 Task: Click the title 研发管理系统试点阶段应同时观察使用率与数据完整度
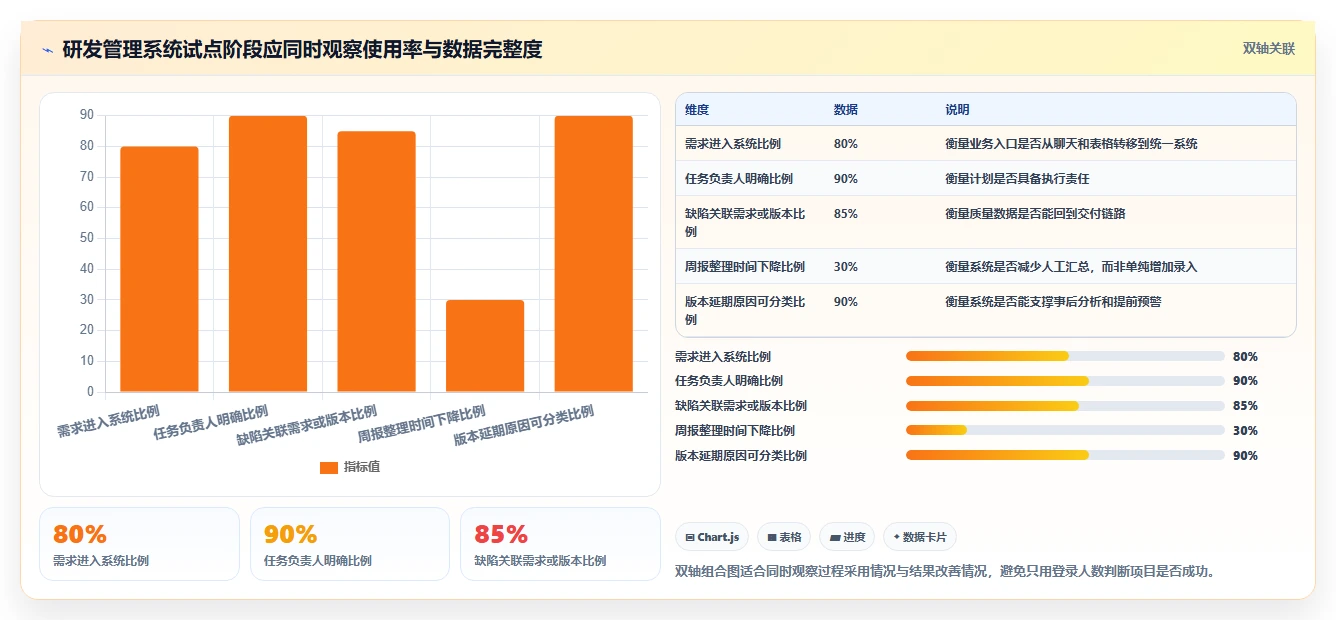click(302, 49)
